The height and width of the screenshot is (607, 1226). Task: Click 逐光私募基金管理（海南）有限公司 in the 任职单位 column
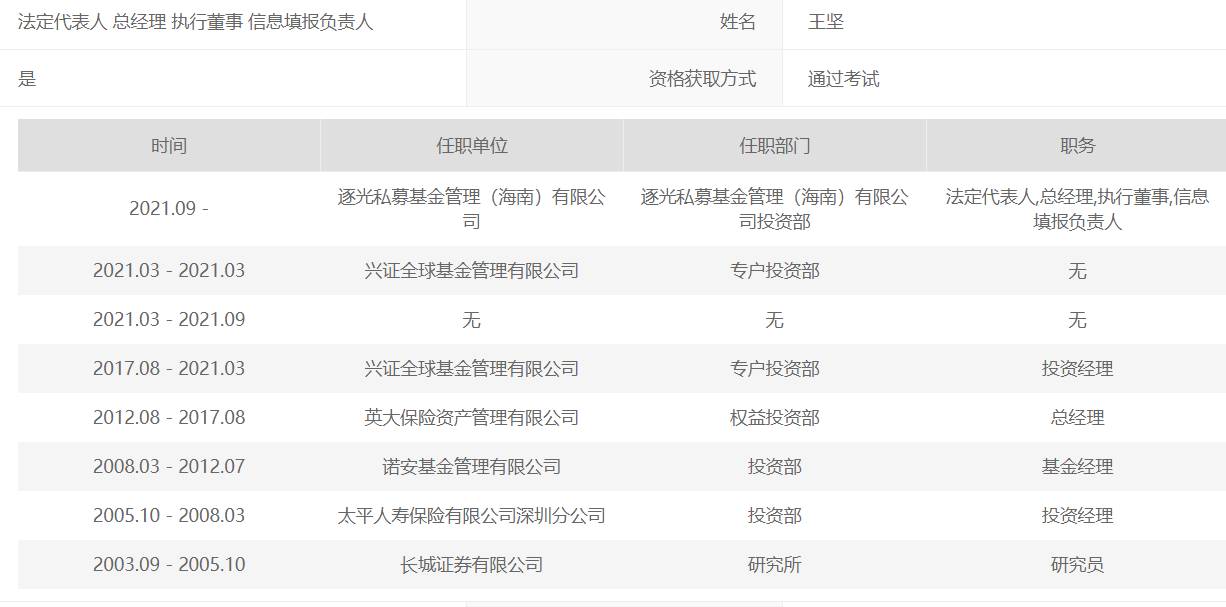point(472,209)
